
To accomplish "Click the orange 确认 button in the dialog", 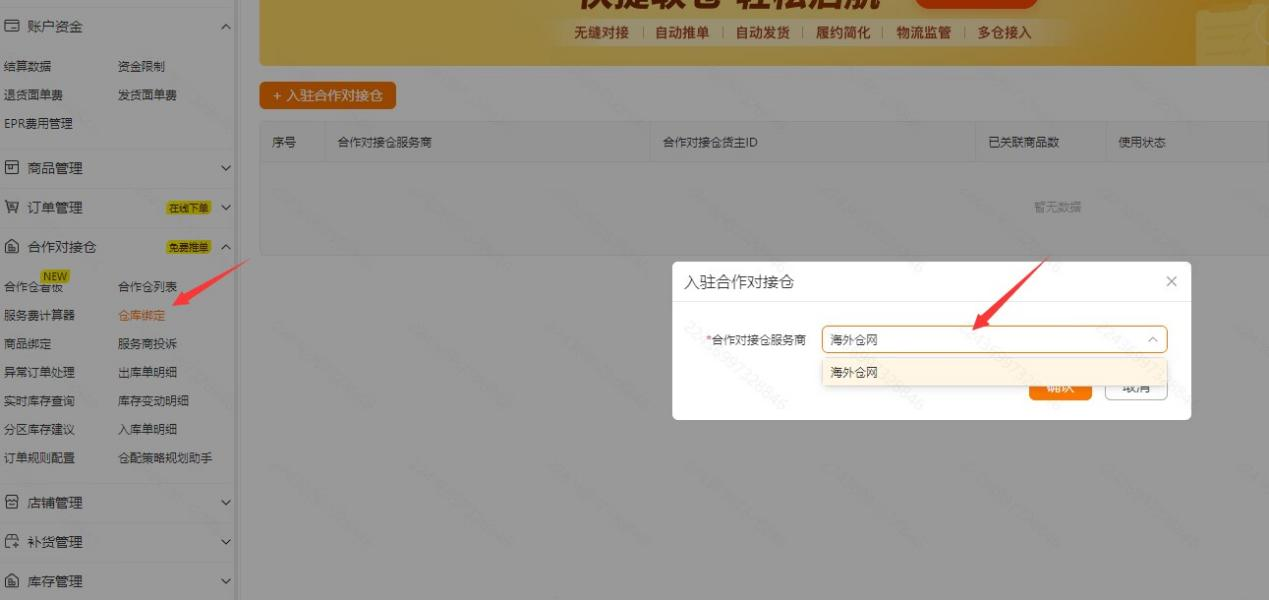I will pyautogui.click(x=1060, y=388).
